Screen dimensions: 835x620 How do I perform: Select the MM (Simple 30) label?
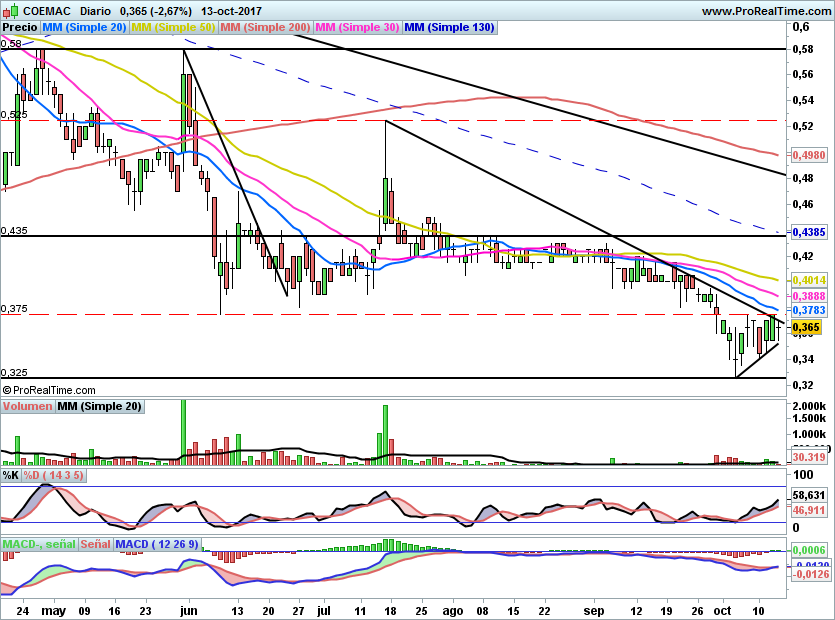click(357, 27)
